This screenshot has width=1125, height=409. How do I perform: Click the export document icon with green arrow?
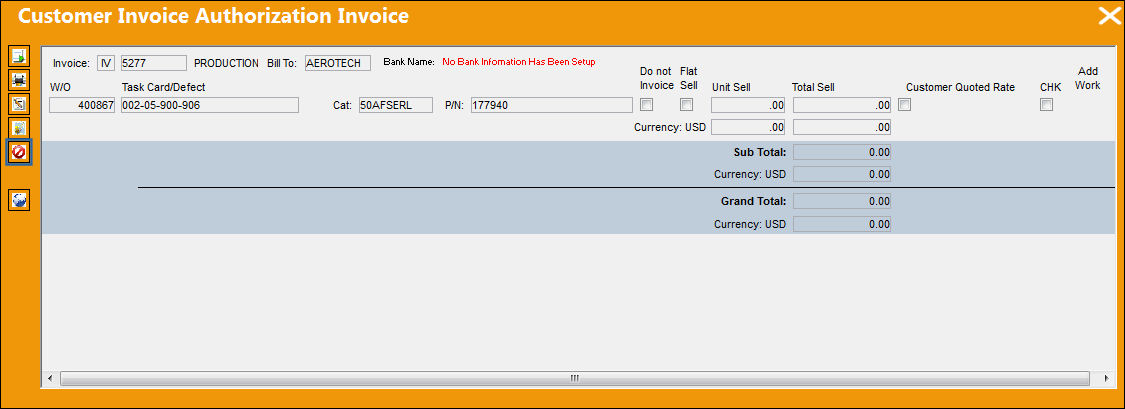click(19, 55)
